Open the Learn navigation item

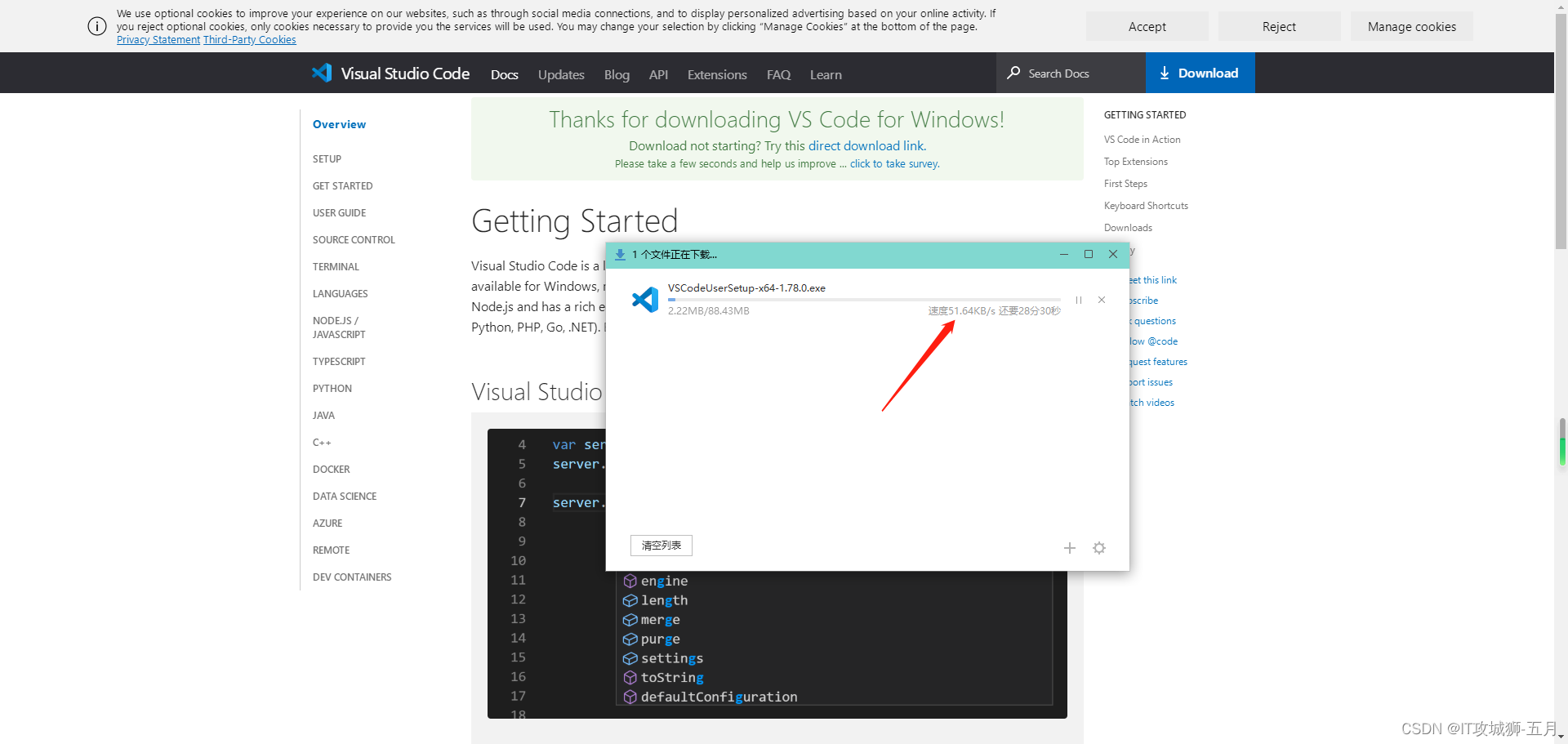(x=826, y=74)
